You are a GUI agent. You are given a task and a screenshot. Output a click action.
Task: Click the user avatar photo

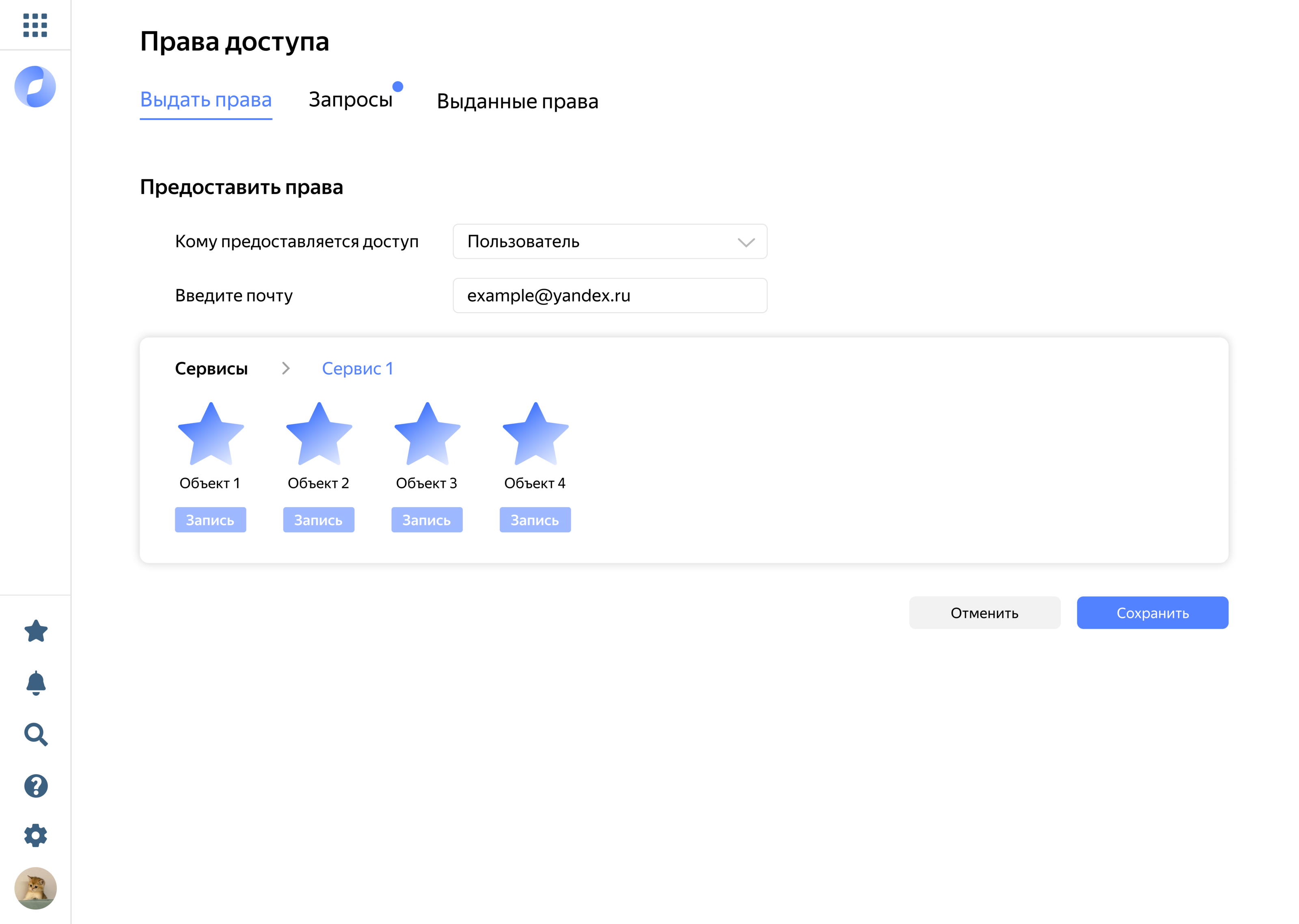pos(35,887)
